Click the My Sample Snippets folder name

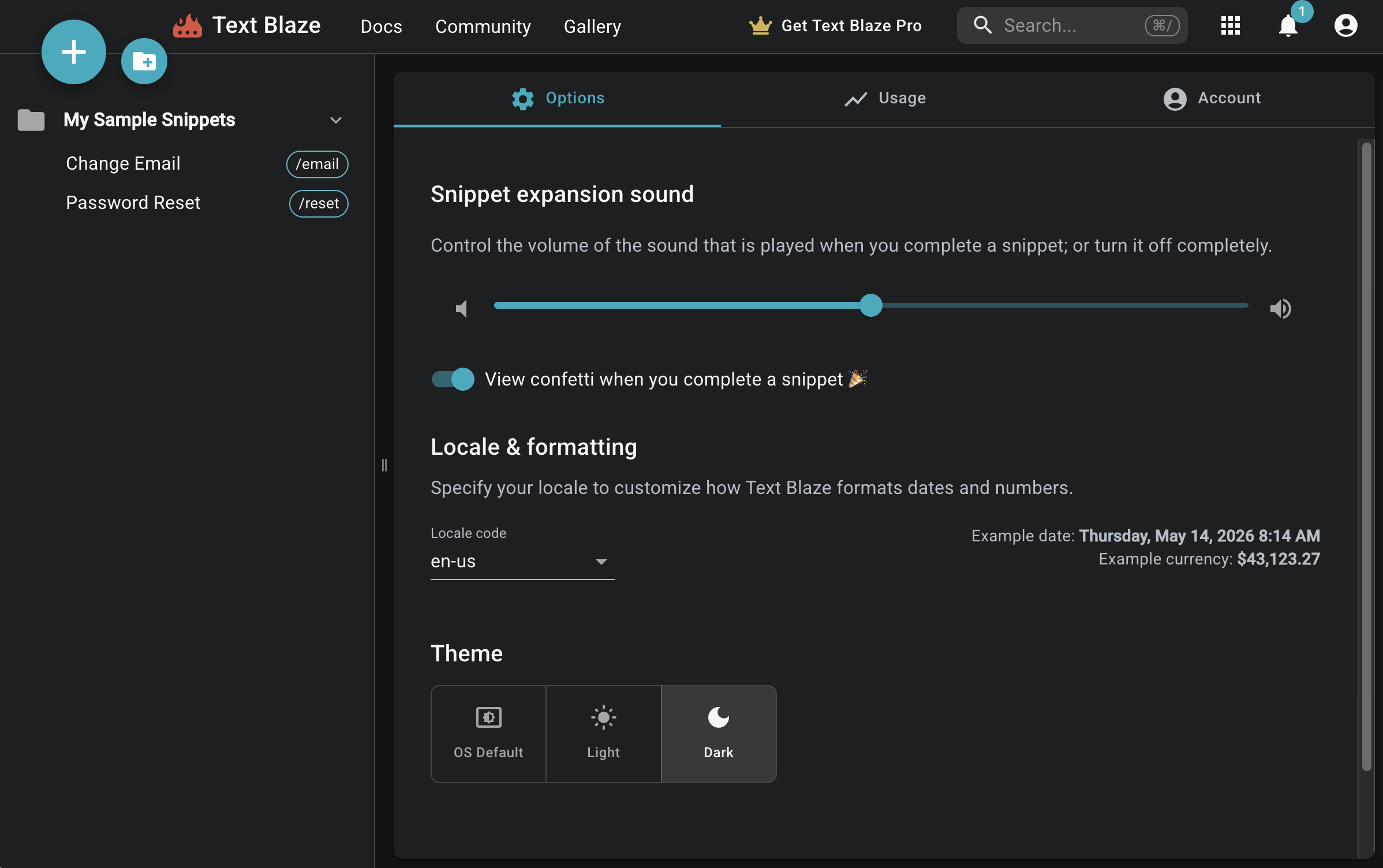coord(149,120)
